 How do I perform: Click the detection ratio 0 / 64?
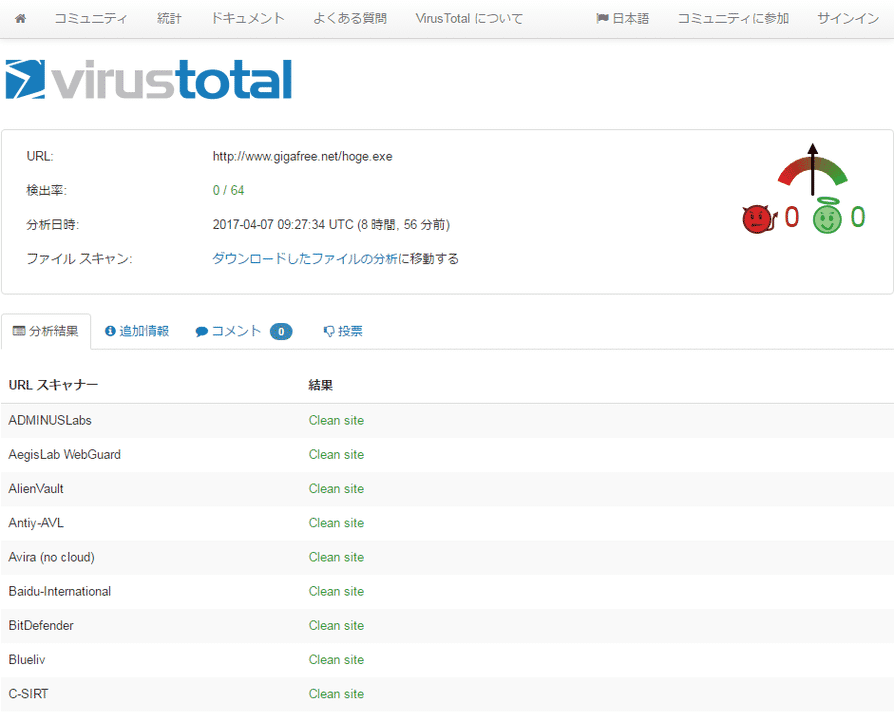[x=229, y=190]
